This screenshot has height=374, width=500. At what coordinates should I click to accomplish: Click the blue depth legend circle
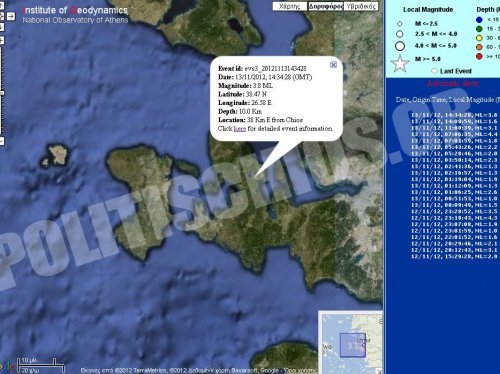point(479,20)
